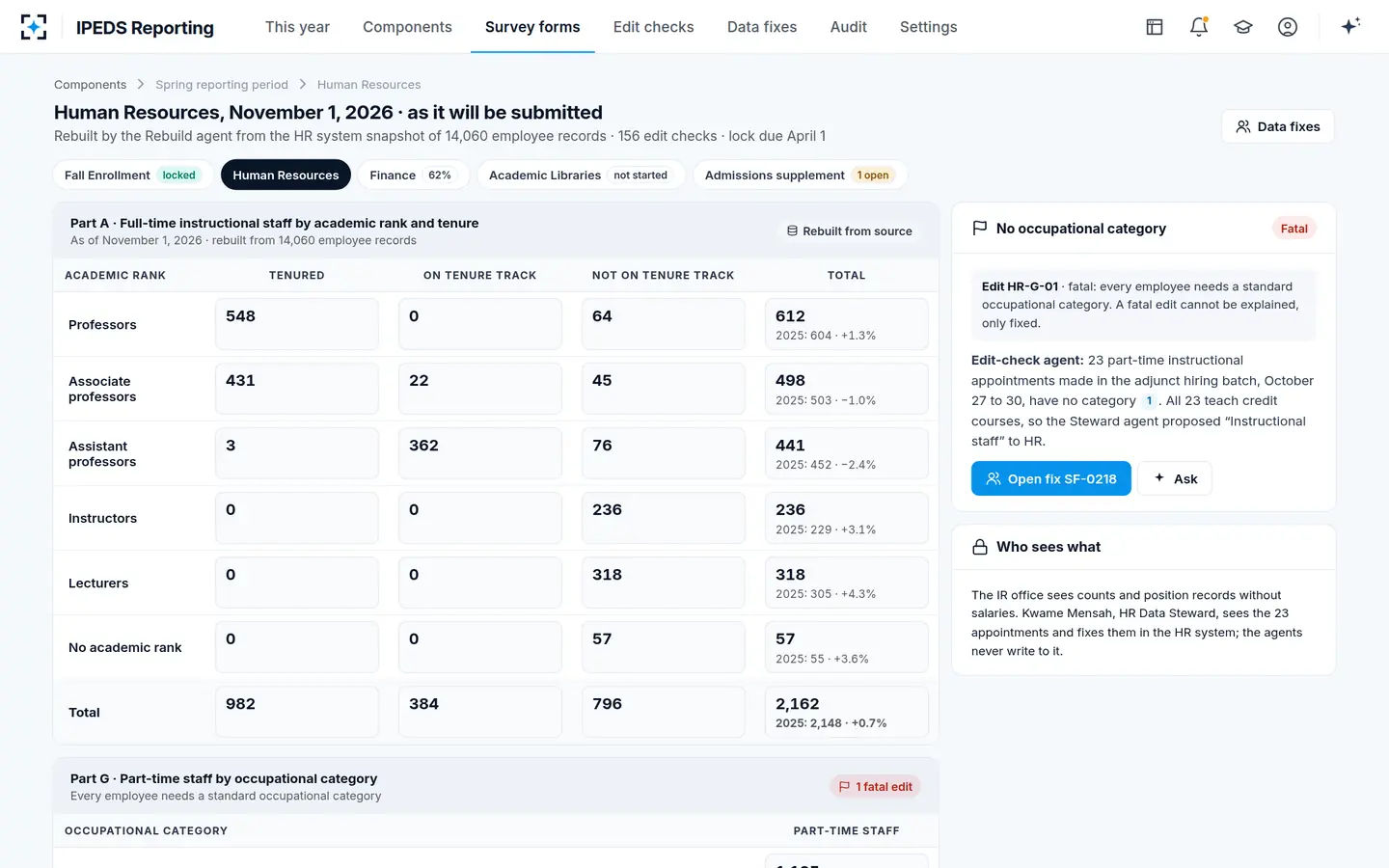Open the Components tab in top navigation

point(407,27)
